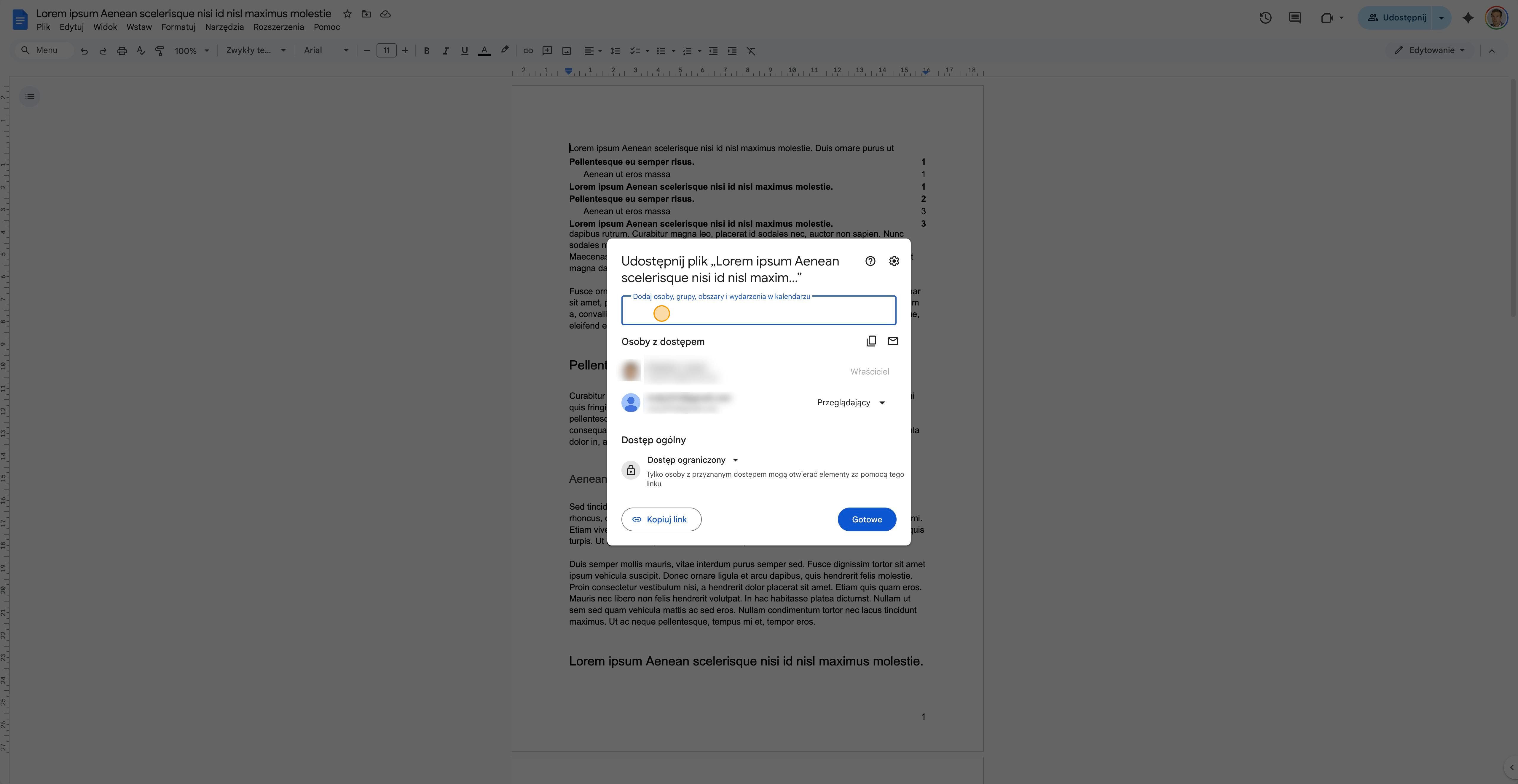
Task: Click the Menu search box in toolbar
Action: (44, 51)
